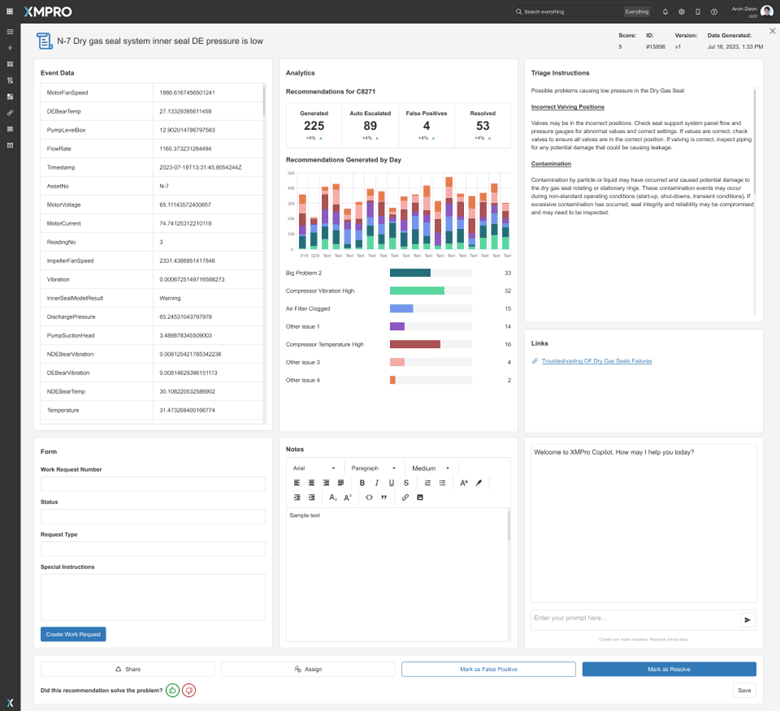Align note text left
The height and width of the screenshot is (711, 780).
(x=297, y=483)
